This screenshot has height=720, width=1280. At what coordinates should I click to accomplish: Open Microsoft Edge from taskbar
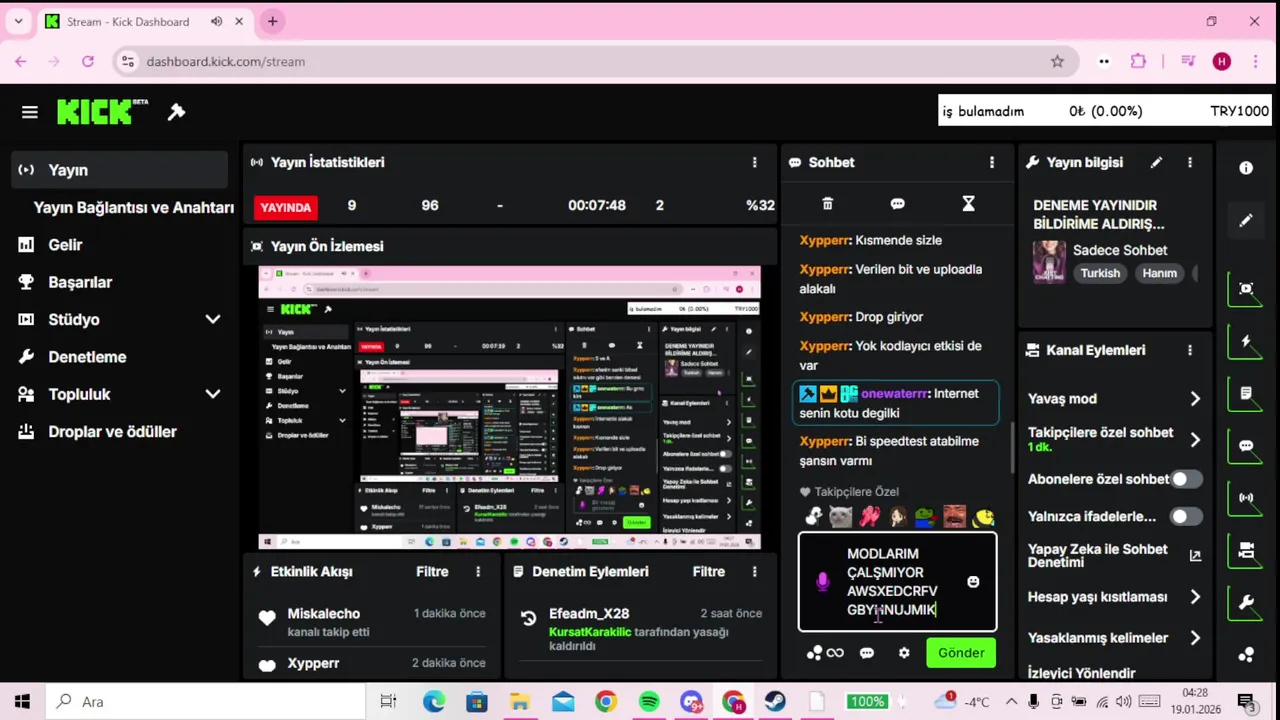pos(433,702)
